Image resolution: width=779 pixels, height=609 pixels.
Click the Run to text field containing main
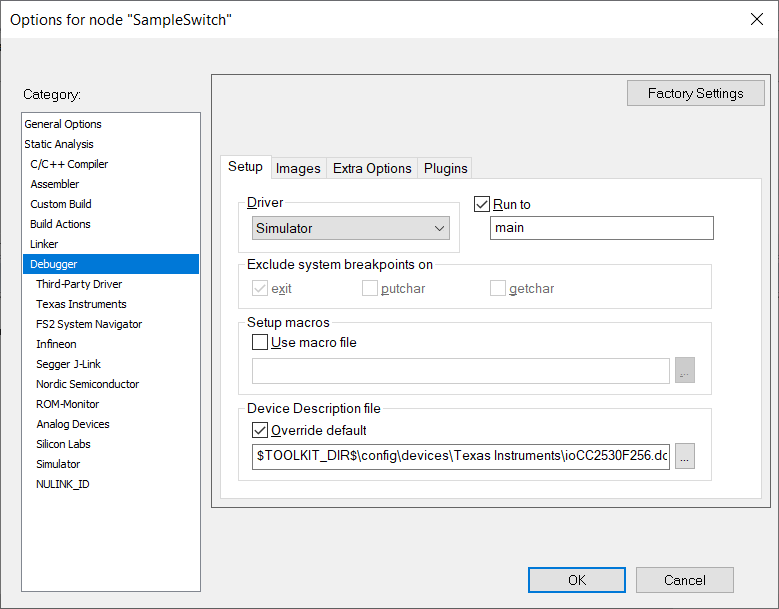[x=602, y=228]
